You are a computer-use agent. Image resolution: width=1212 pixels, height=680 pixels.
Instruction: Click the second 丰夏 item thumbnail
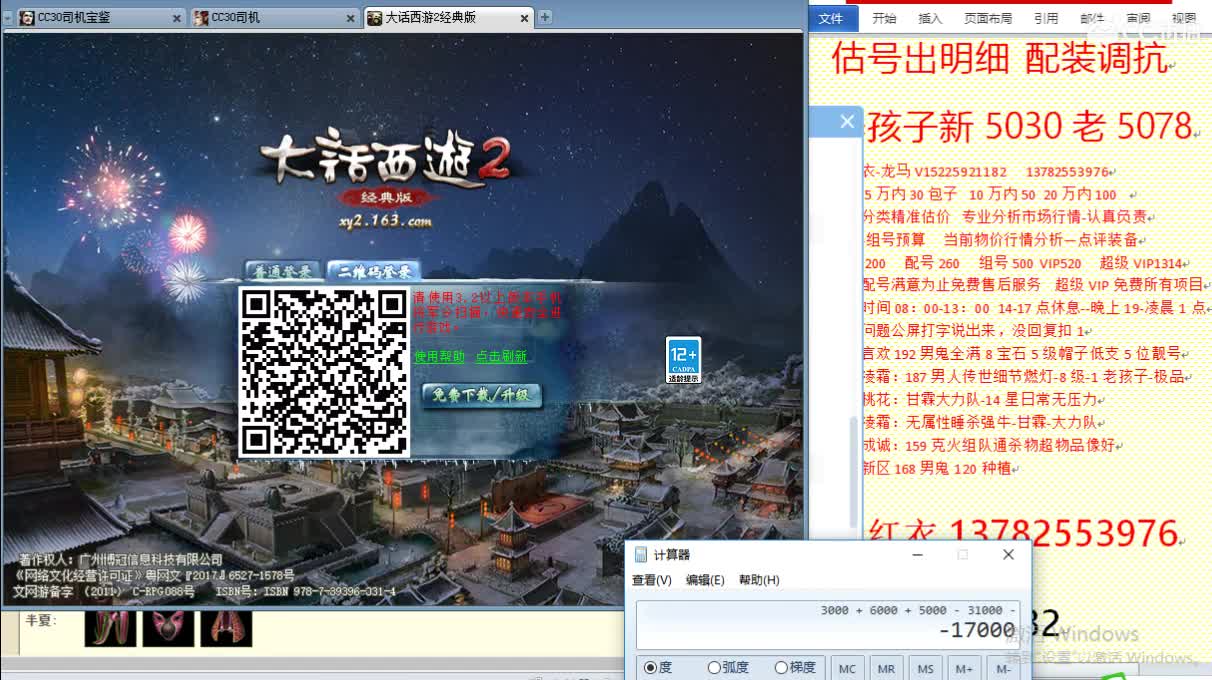[168, 628]
